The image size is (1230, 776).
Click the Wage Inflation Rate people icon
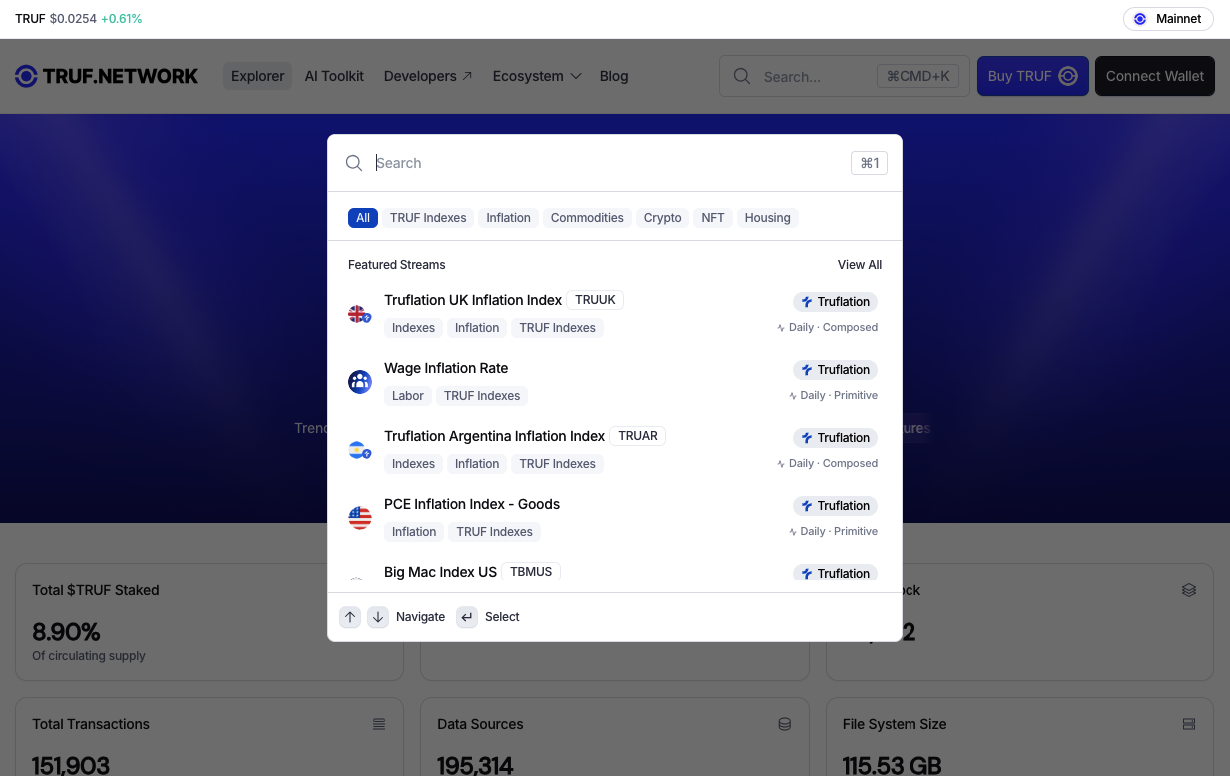[x=359, y=382]
